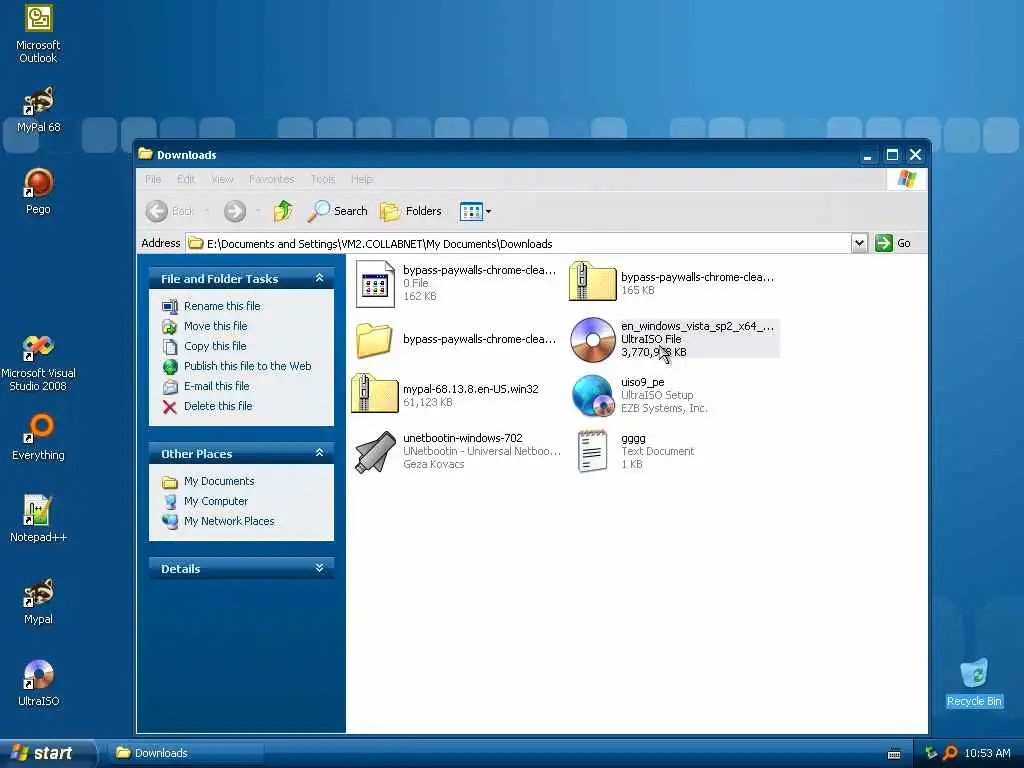This screenshot has width=1024, height=768.
Task: Collapse the File and Folder Tasks panel
Action: pyautogui.click(x=319, y=278)
